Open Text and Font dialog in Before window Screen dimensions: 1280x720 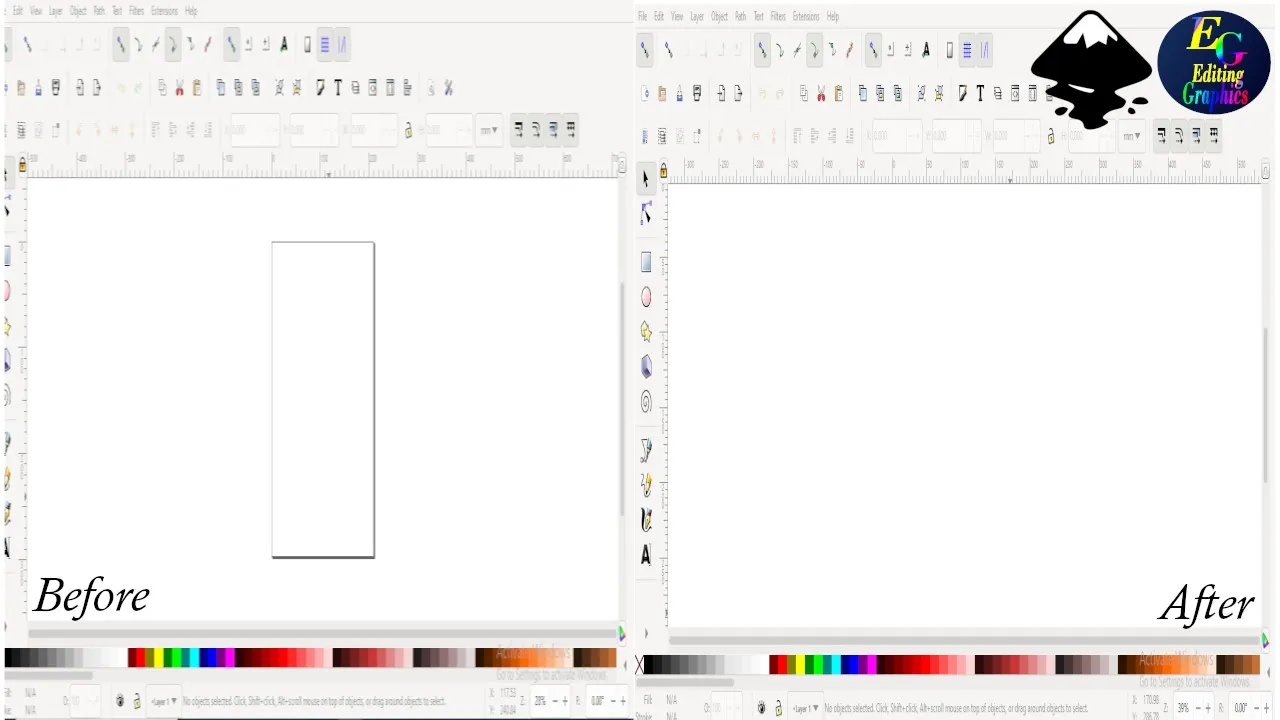pos(338,88)
